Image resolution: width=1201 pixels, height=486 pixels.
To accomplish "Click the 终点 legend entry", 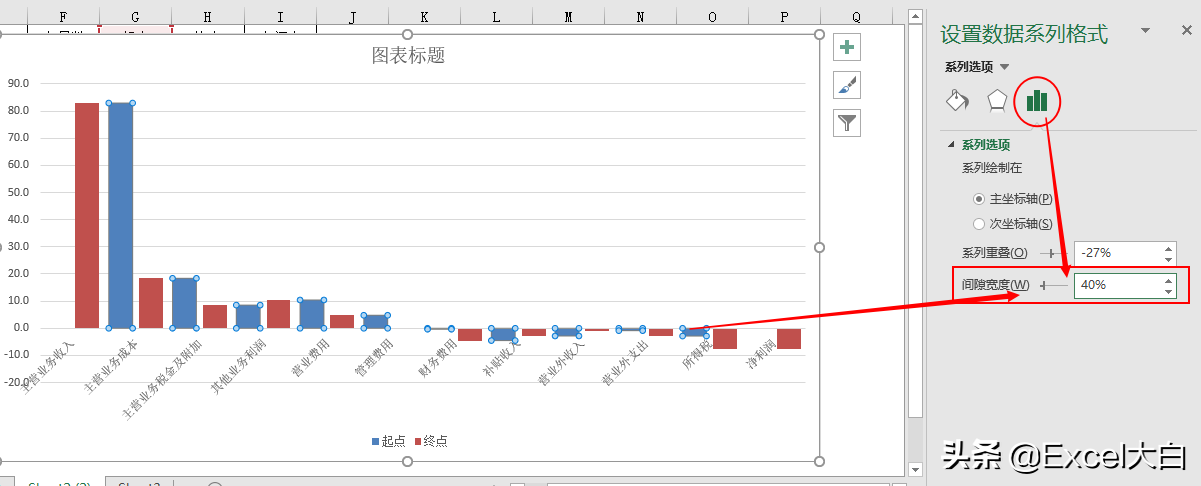I will pos(430,441).
